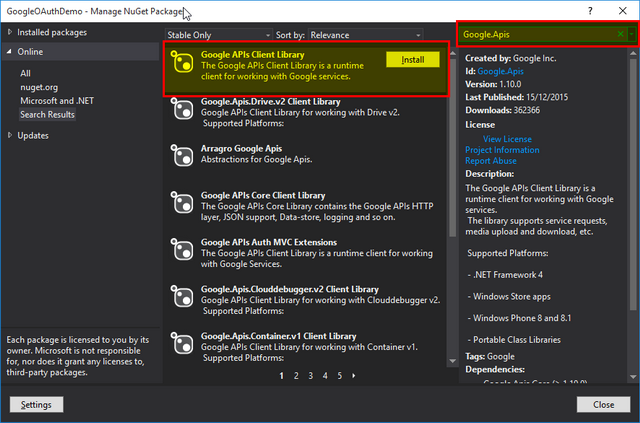
Task: Click the .NET Framework 4 platform text
Action: (505, 275)
